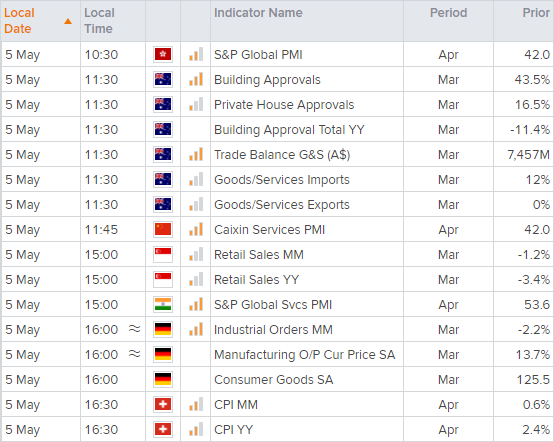Open the Caixin Services PMI indicator

[269, 230]
